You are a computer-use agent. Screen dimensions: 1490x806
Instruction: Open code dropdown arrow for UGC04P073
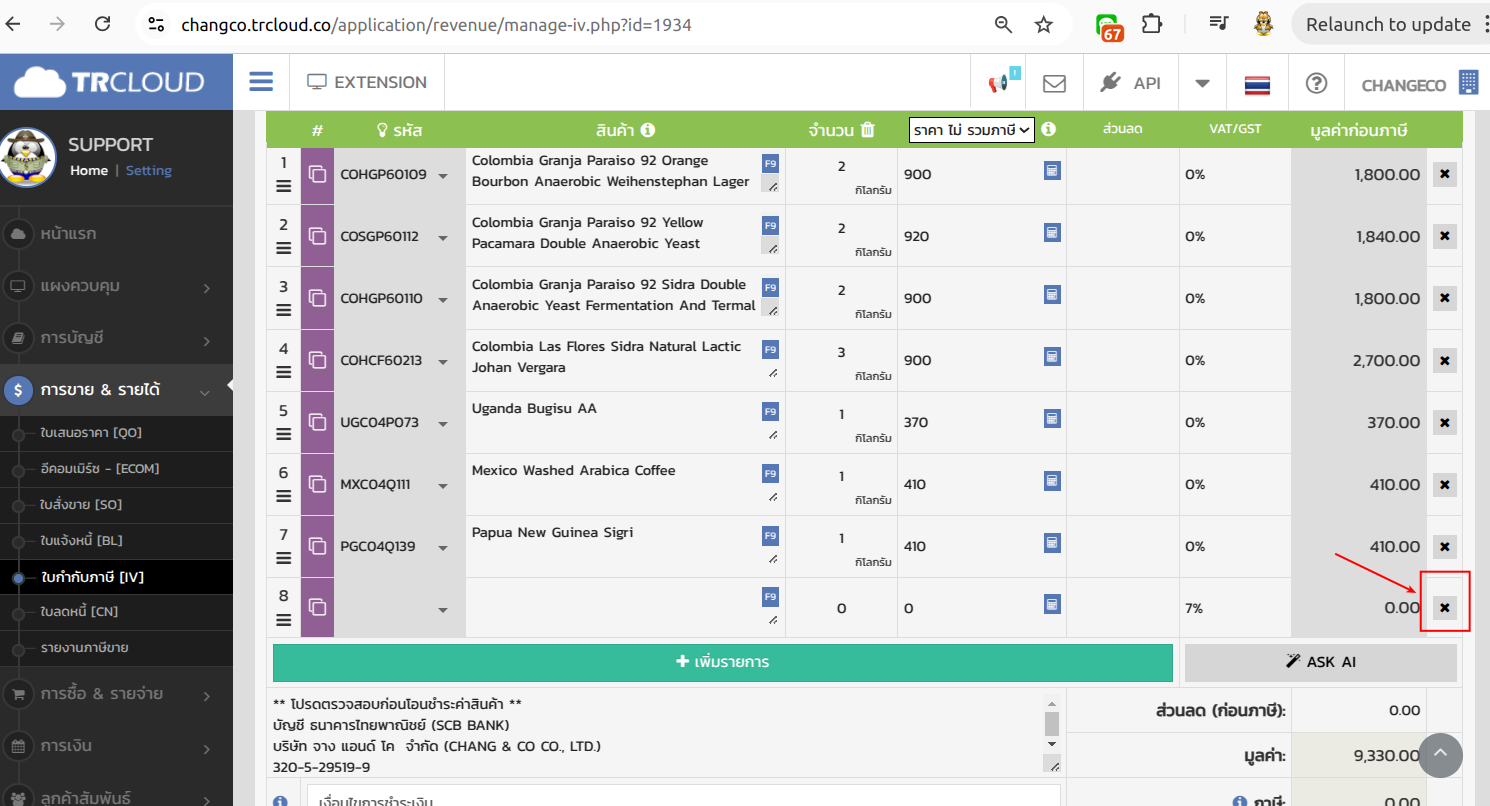[x=443, y=424]
